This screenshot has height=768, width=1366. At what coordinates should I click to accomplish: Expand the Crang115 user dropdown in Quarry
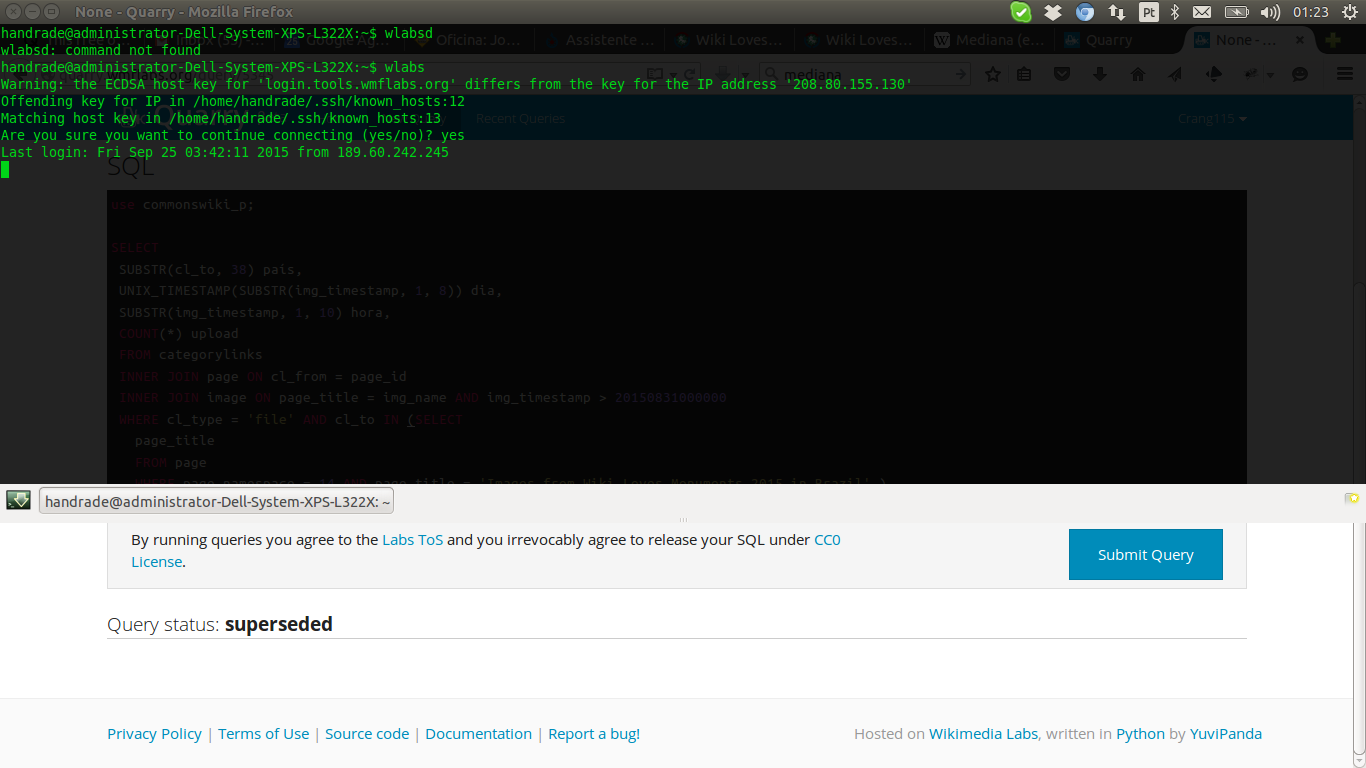1212,118
